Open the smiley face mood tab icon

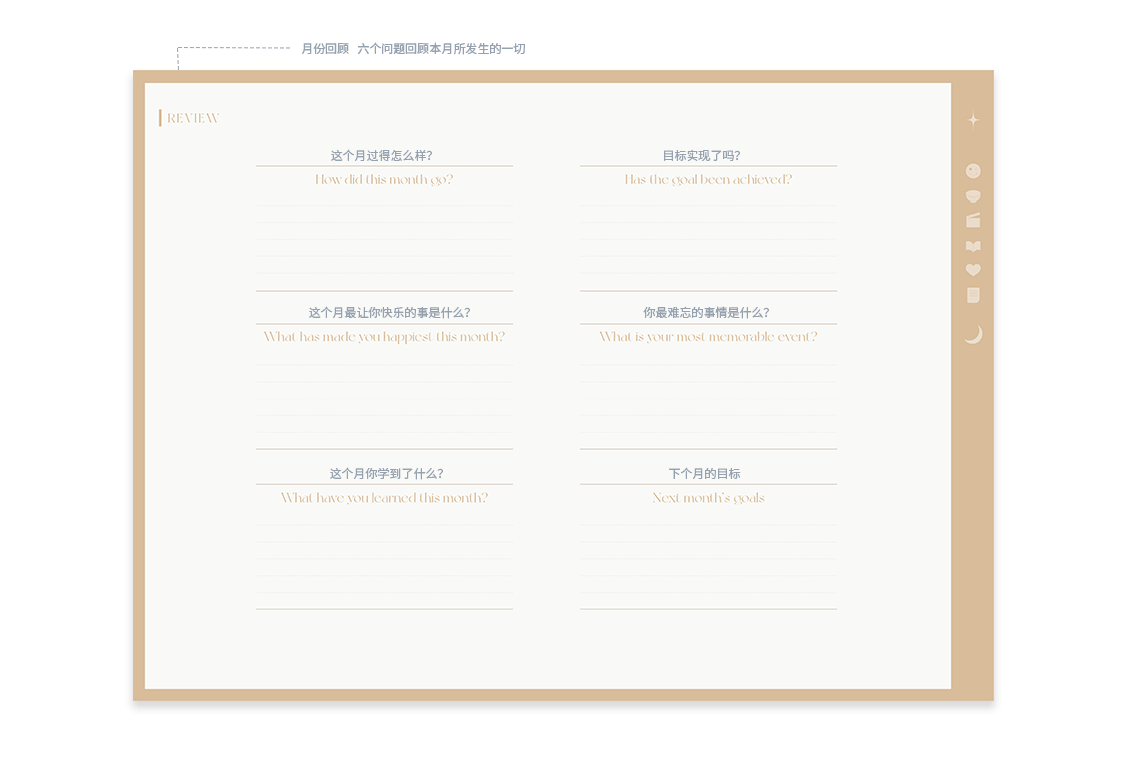click(973, 171)
